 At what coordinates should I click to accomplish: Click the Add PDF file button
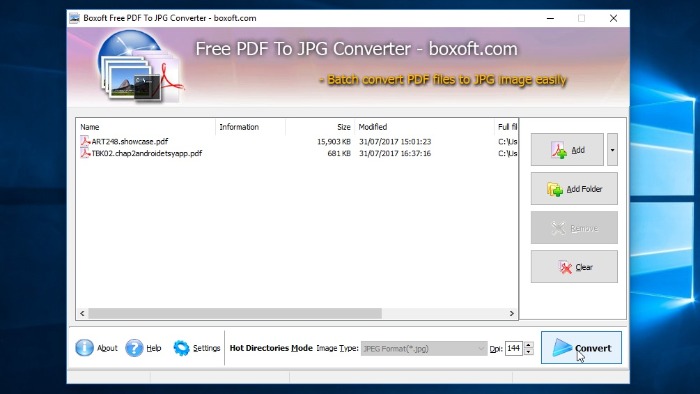567,149
